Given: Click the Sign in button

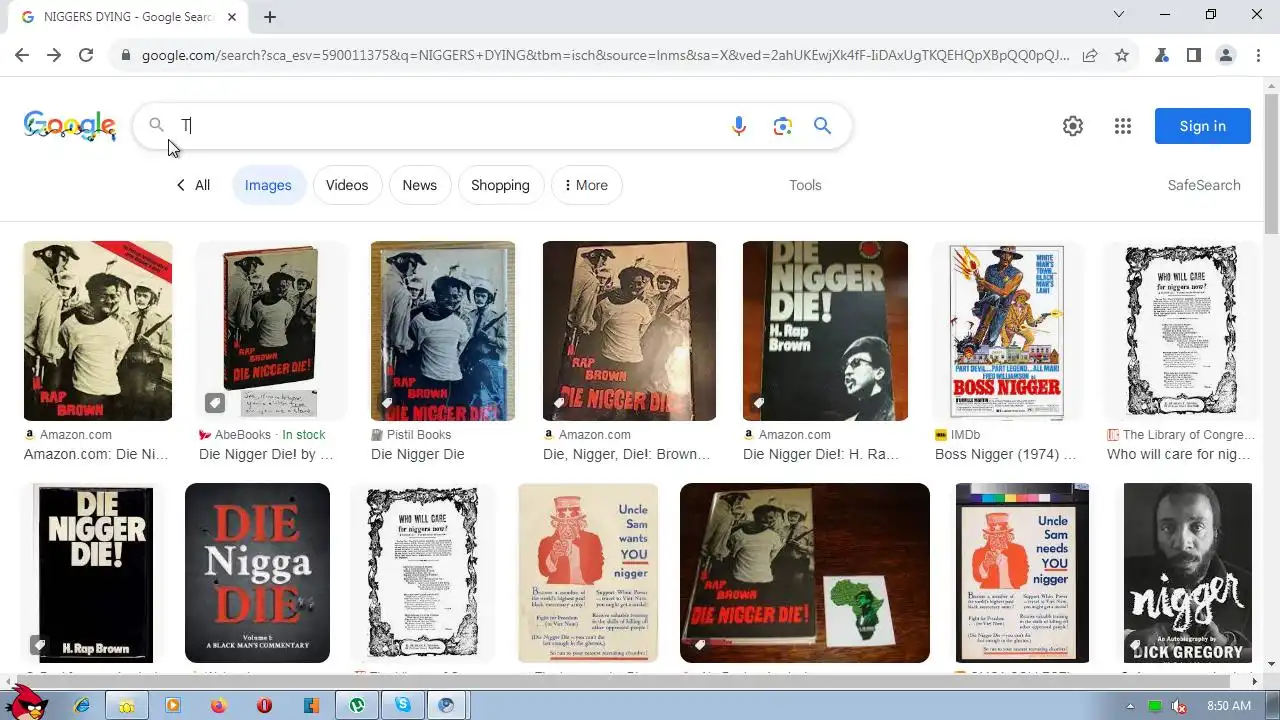Looking at the screenshot, I should (1202, 126).
